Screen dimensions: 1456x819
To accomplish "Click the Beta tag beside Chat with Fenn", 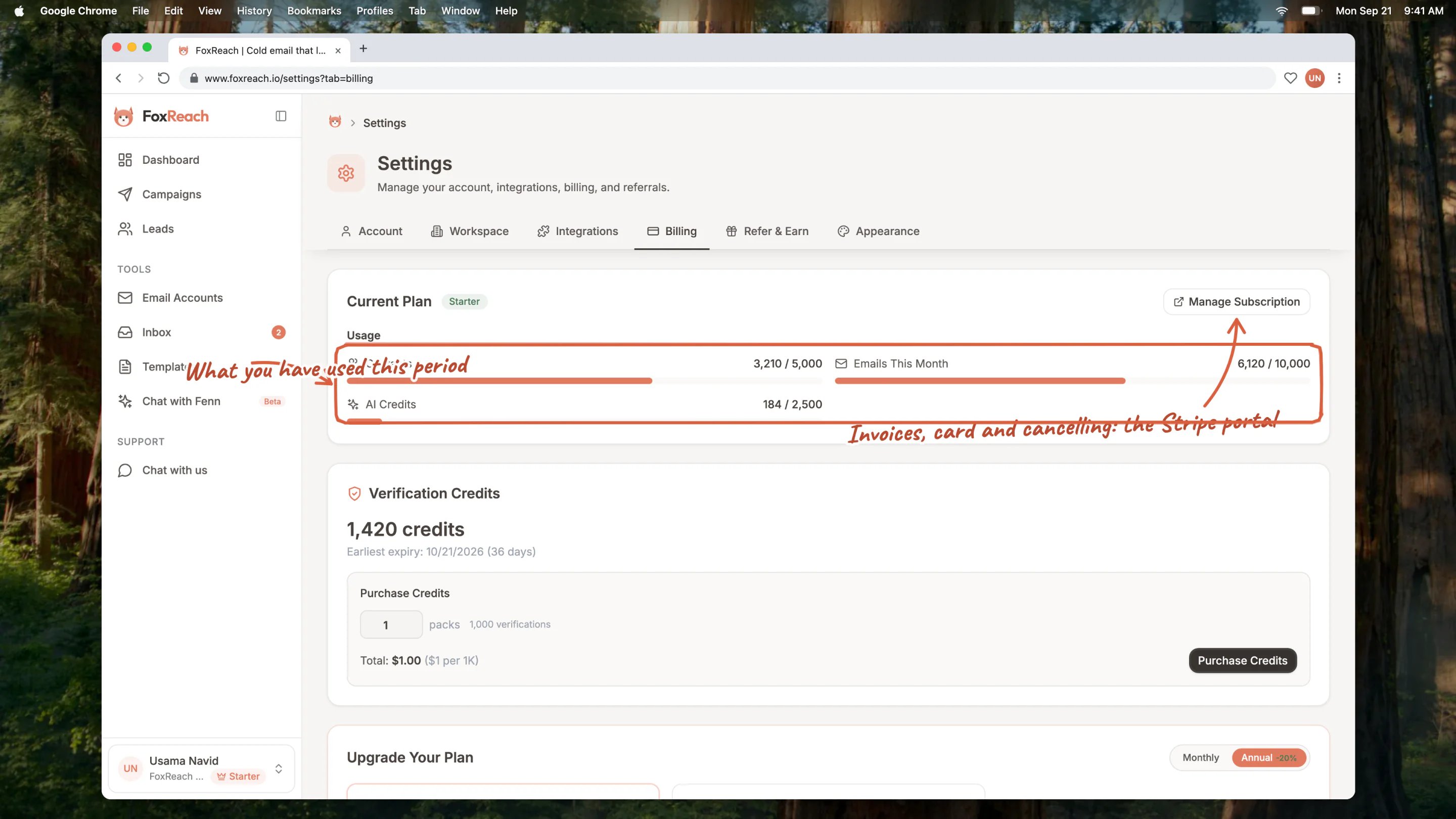I will point(272,401).
